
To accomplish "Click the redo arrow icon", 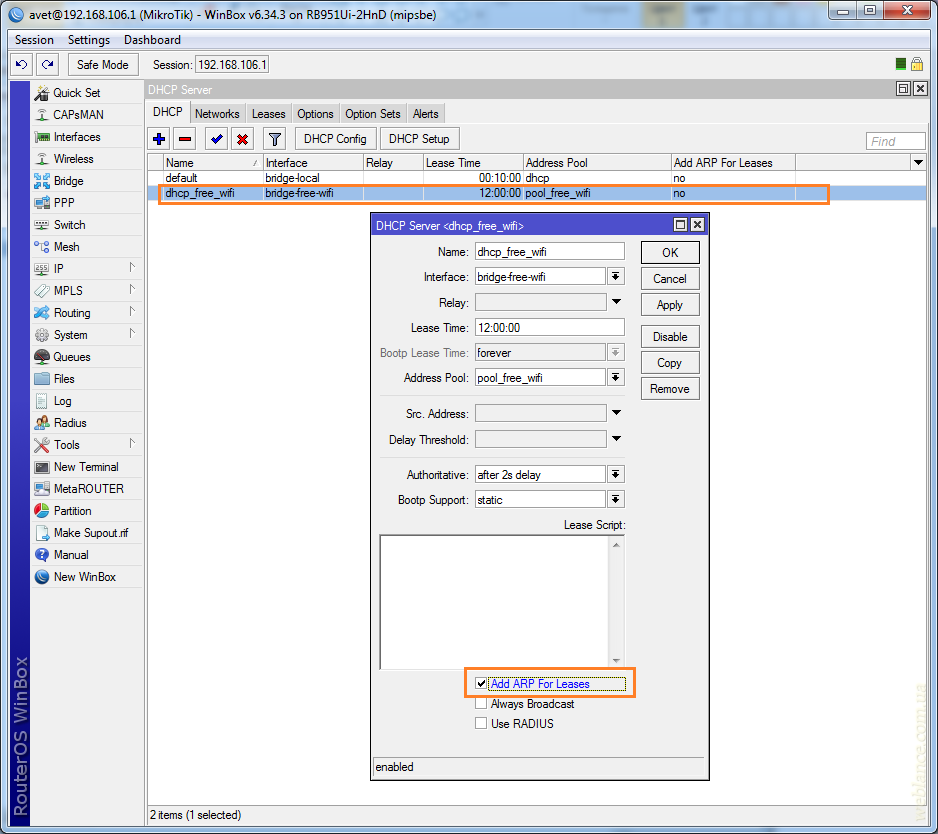I will coord(47,64).
